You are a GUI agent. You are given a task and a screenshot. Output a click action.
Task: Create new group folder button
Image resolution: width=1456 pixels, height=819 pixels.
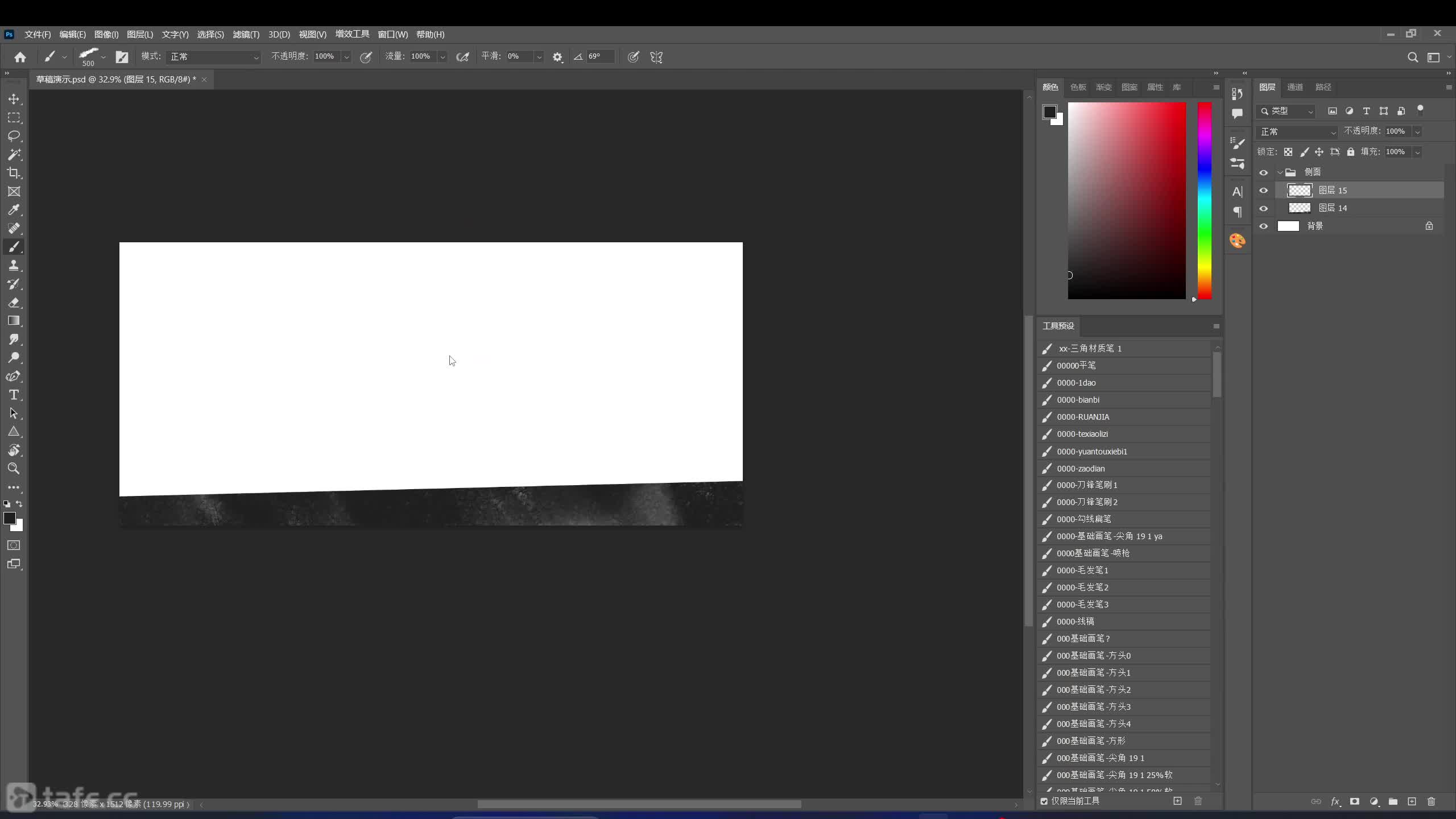[x=1393, y=801]
